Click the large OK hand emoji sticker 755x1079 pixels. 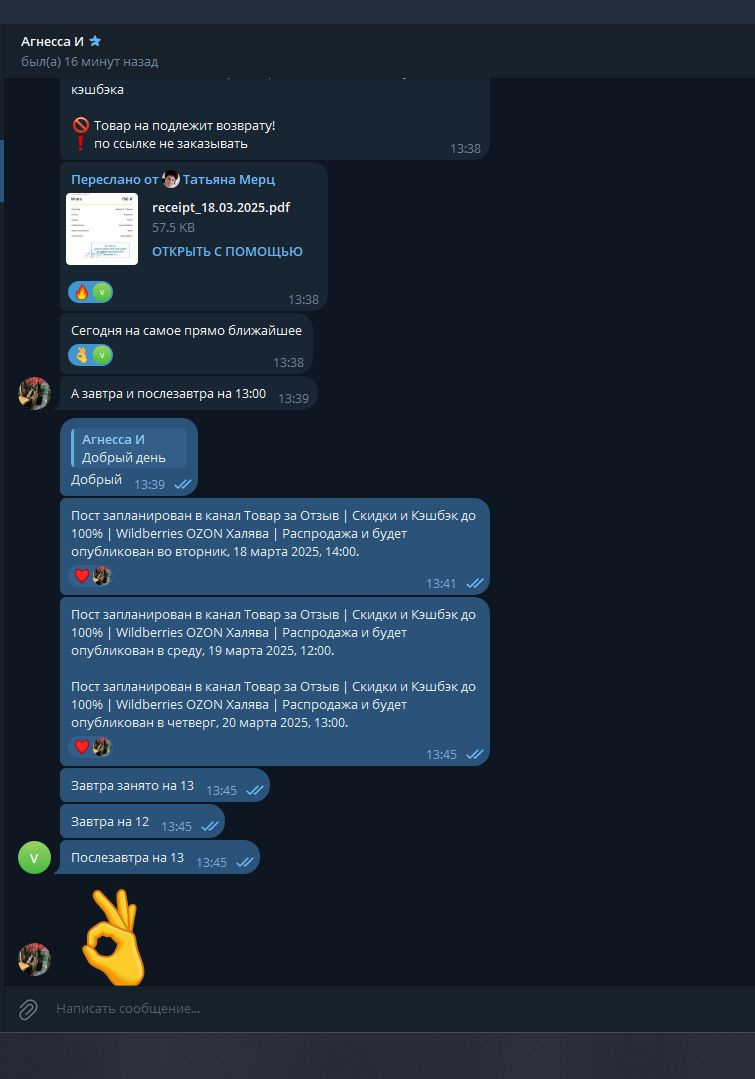coord(114,937)
